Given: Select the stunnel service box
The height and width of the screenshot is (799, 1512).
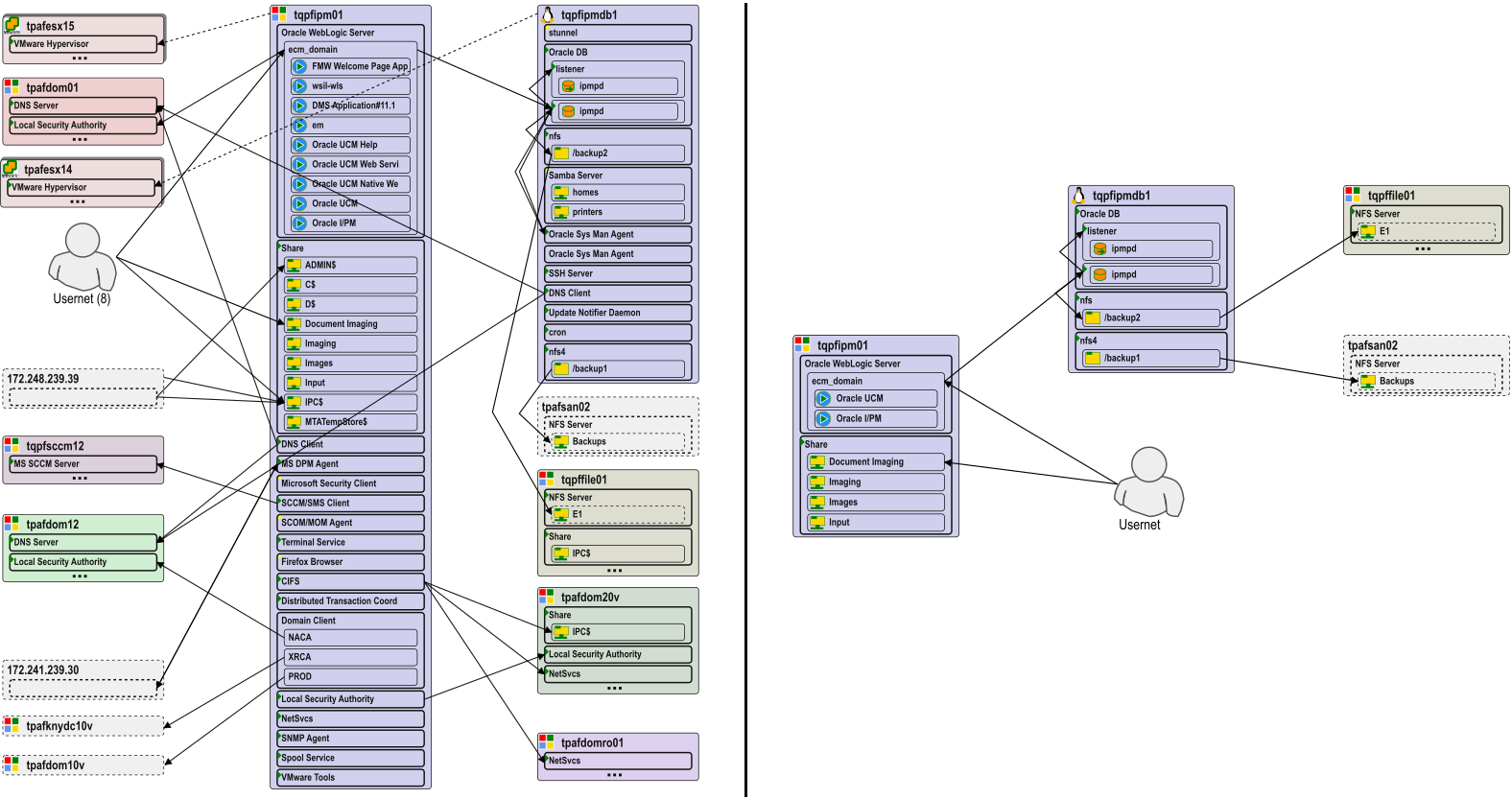Looking at the screenshot, I should [x=618, y=33].
